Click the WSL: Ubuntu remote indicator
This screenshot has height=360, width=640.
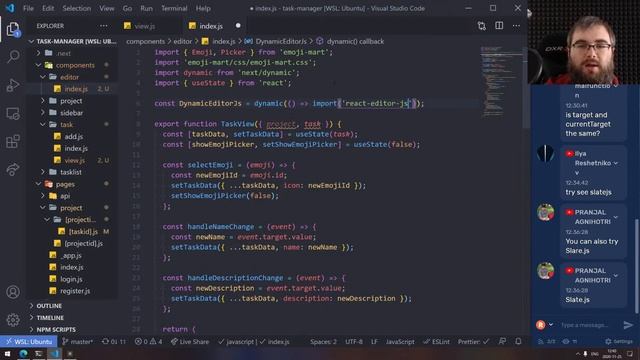29,342
